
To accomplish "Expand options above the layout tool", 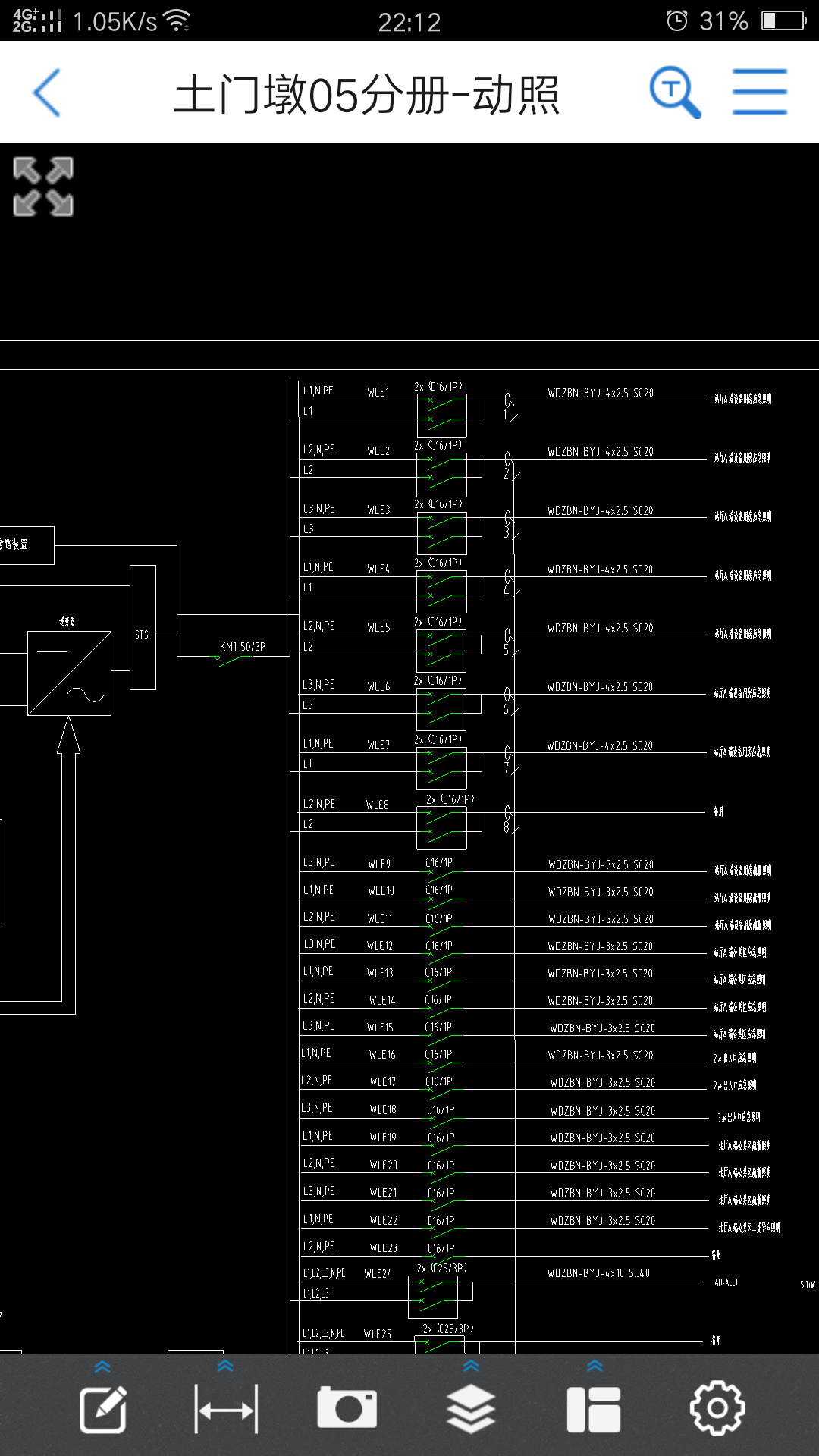I will pos(595,1366).
